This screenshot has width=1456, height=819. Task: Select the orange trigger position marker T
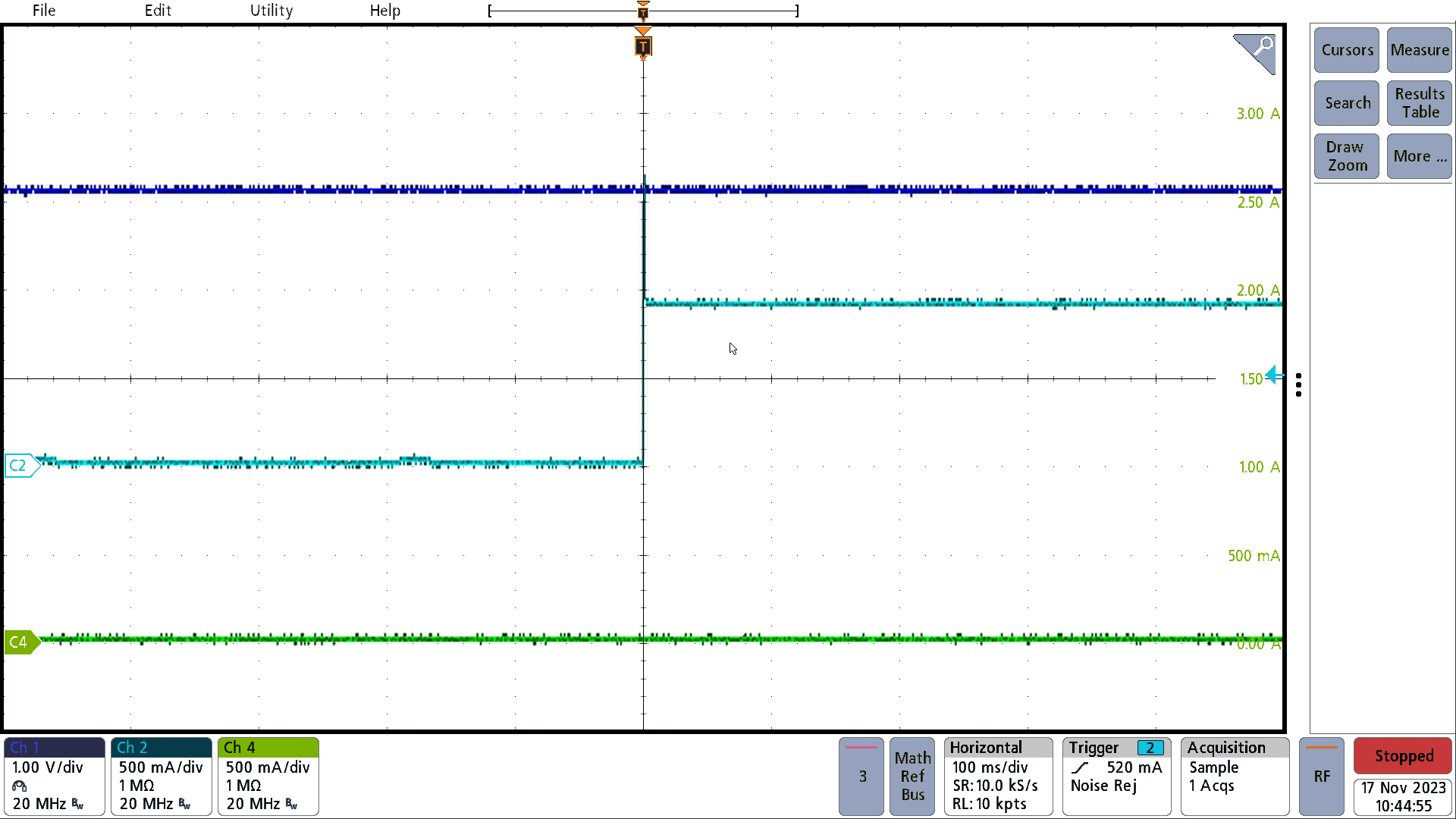pos(643,47)
